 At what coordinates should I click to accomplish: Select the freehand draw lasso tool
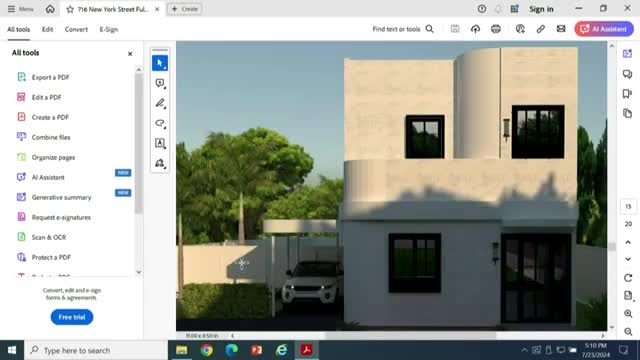tap(160, 123)
